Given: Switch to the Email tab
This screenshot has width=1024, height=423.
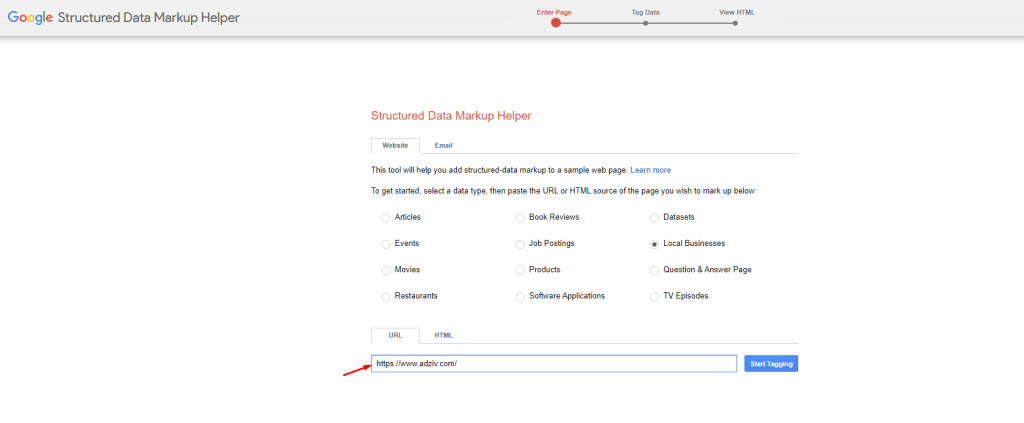Looking at the screenshot, I should click(x=443, y=146).
